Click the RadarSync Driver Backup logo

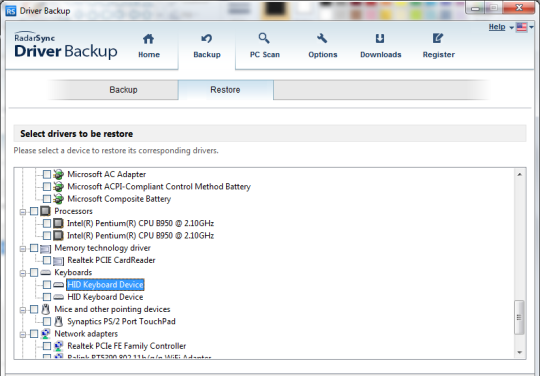66,45
